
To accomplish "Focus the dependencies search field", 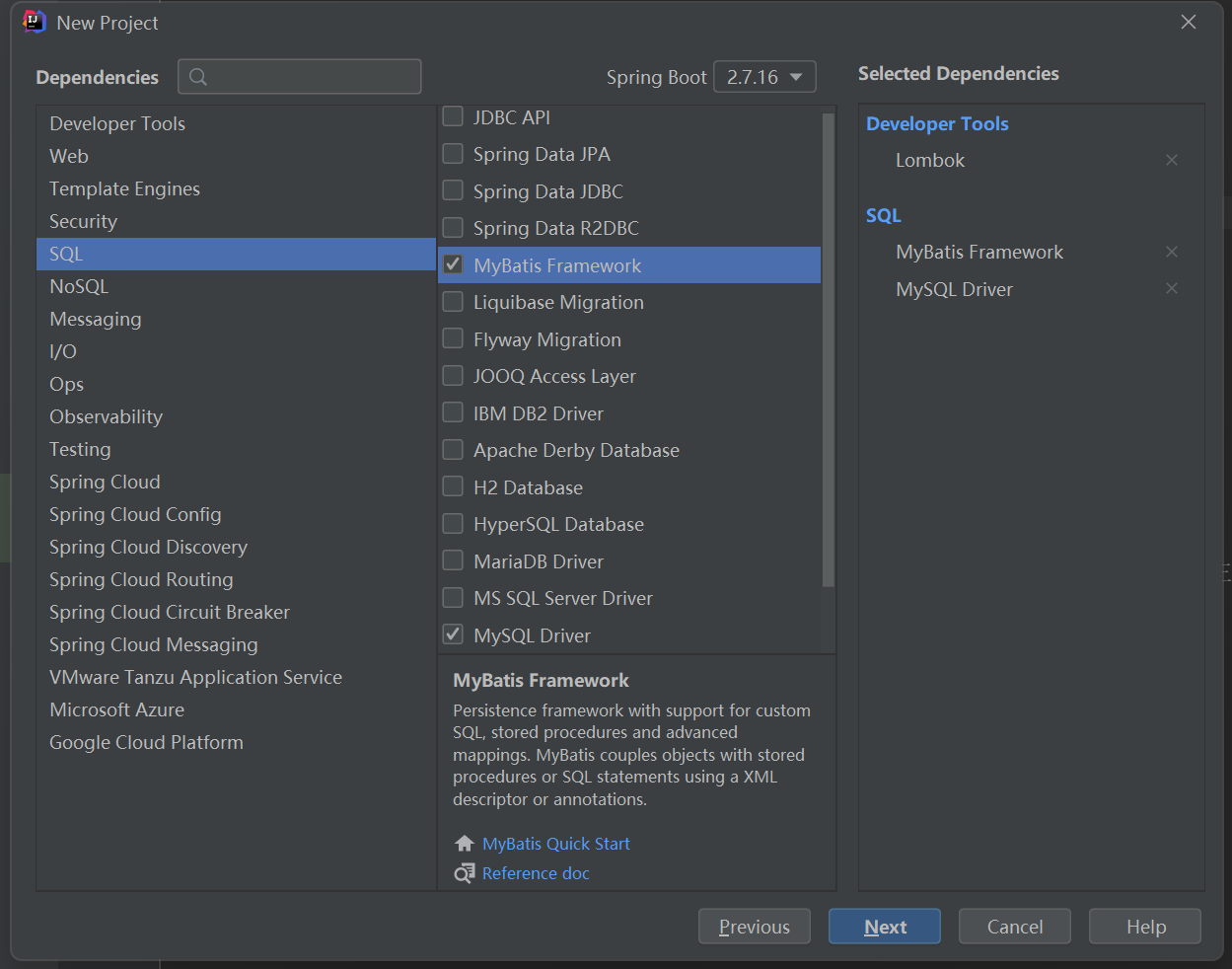I will pos(311,77).
